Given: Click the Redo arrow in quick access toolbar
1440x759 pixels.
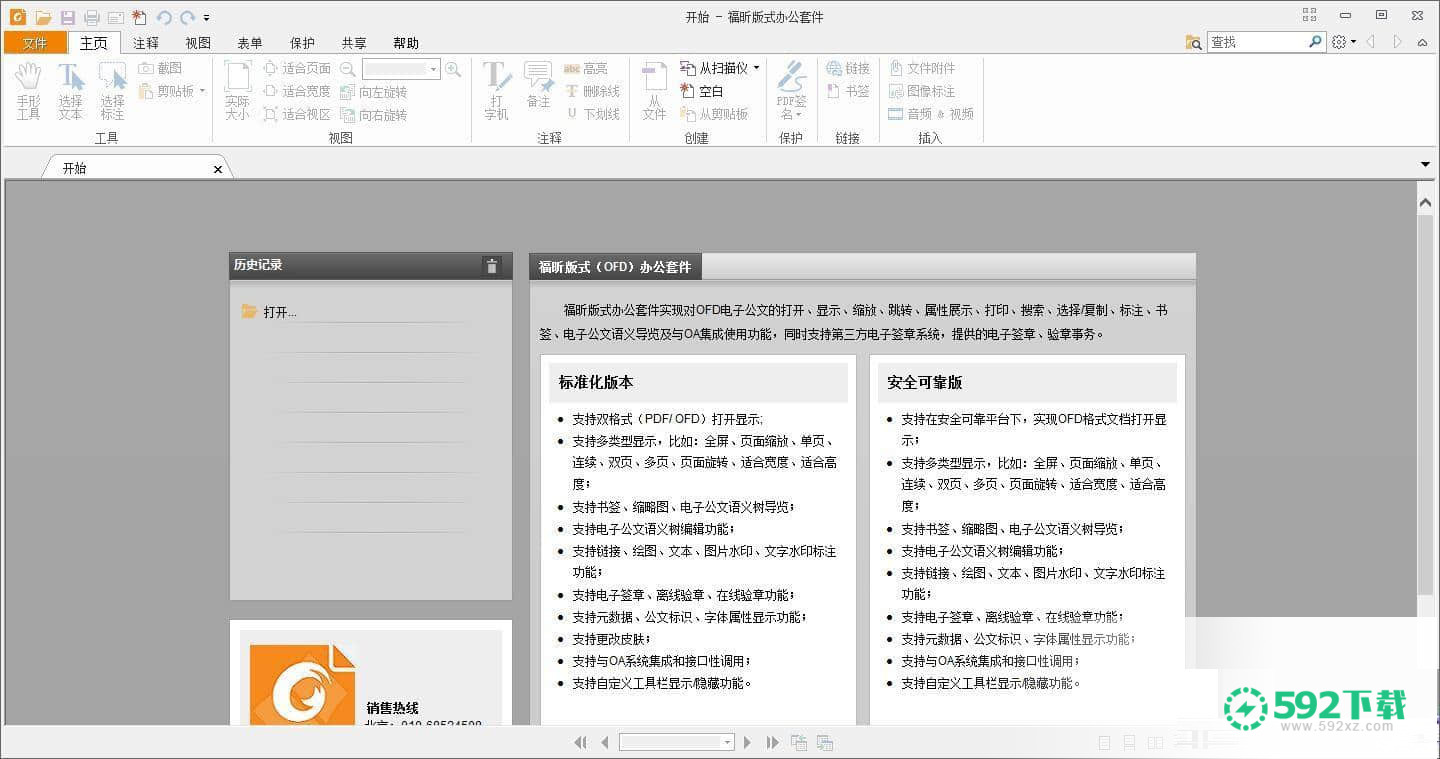Looking at the screenshot, I should pos(187,17).
